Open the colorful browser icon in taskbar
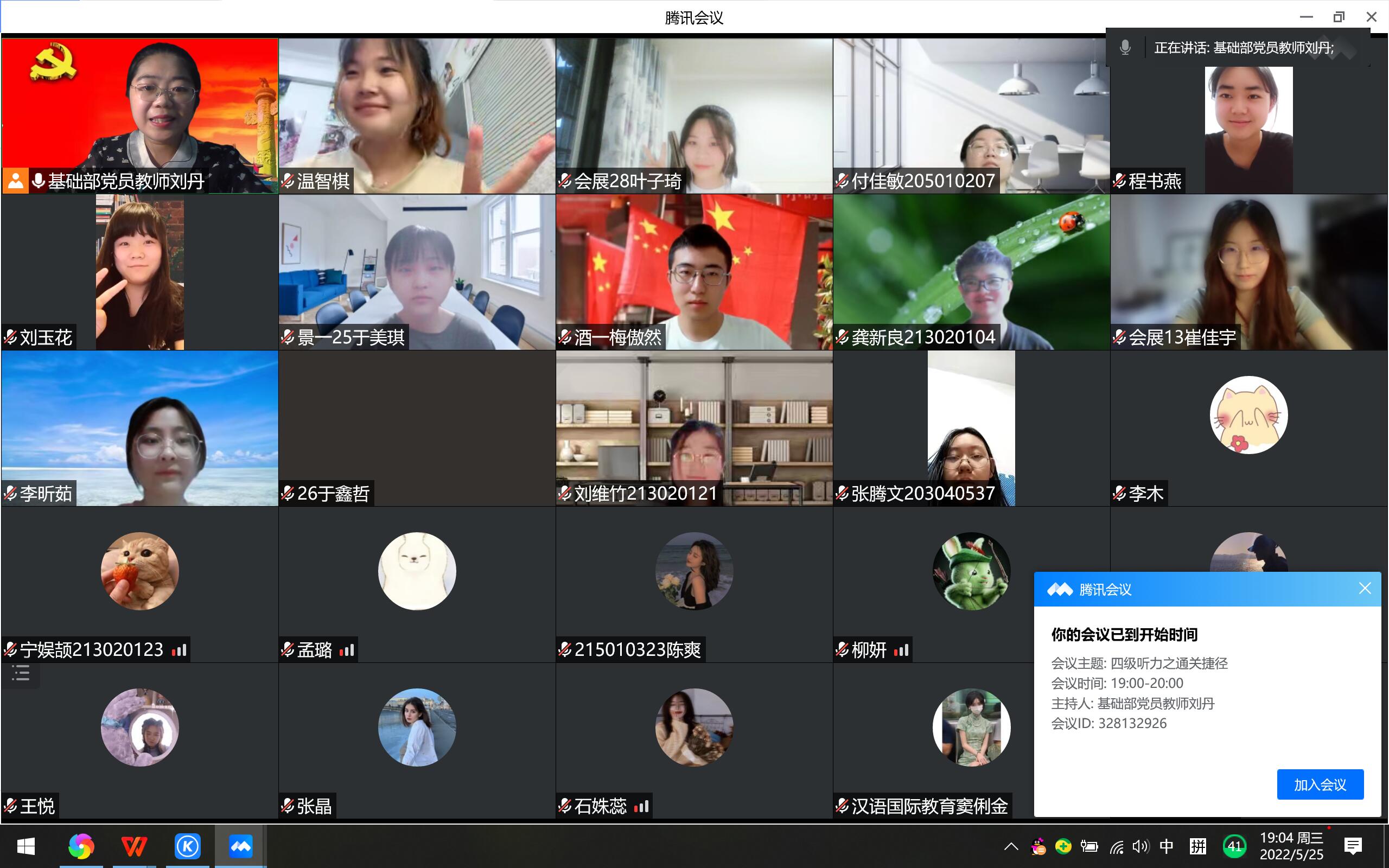The height and width of the screenshot is (868, 1389). 81,846
